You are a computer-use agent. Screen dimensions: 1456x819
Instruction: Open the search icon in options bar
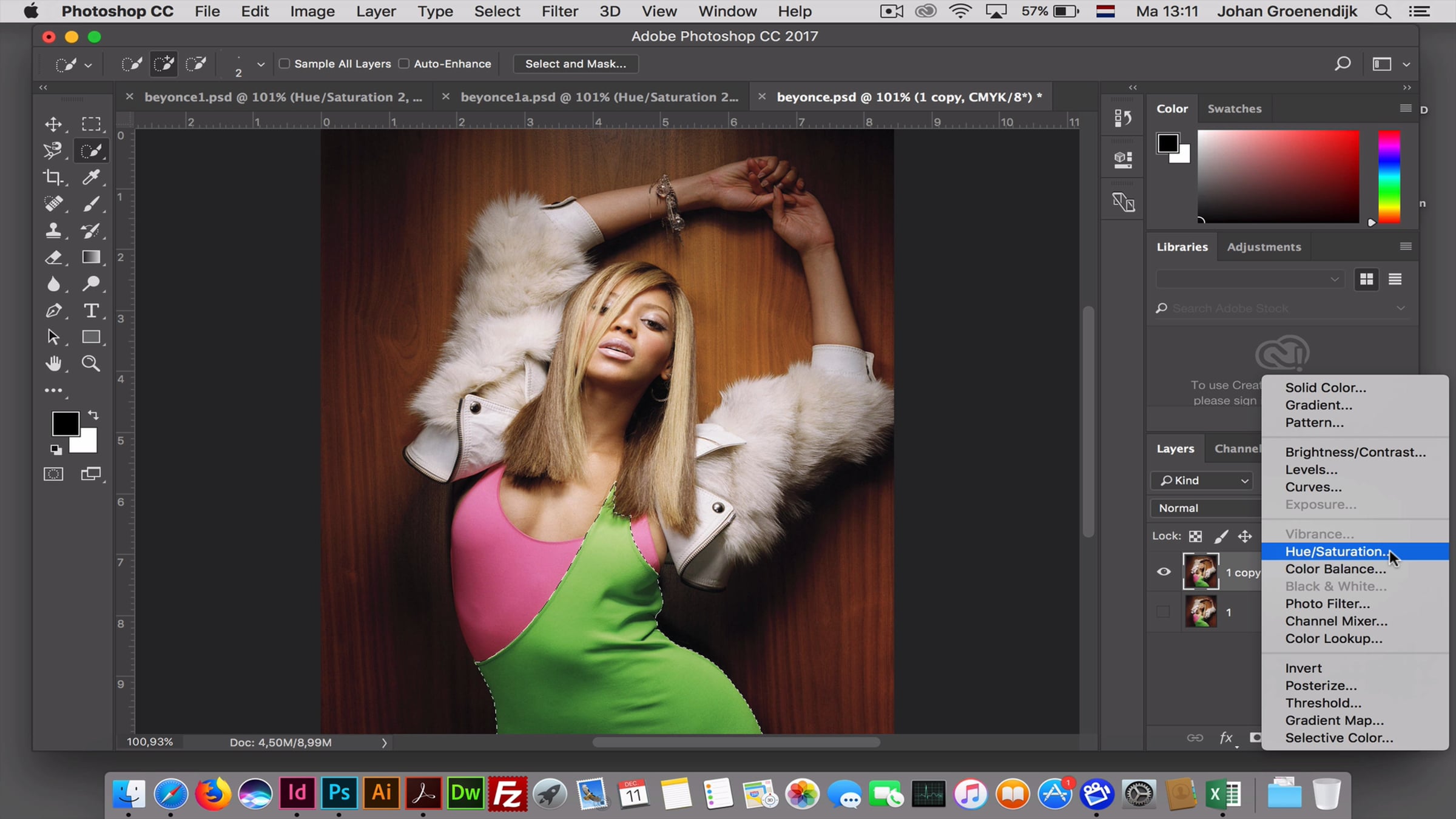(1343, 64)
